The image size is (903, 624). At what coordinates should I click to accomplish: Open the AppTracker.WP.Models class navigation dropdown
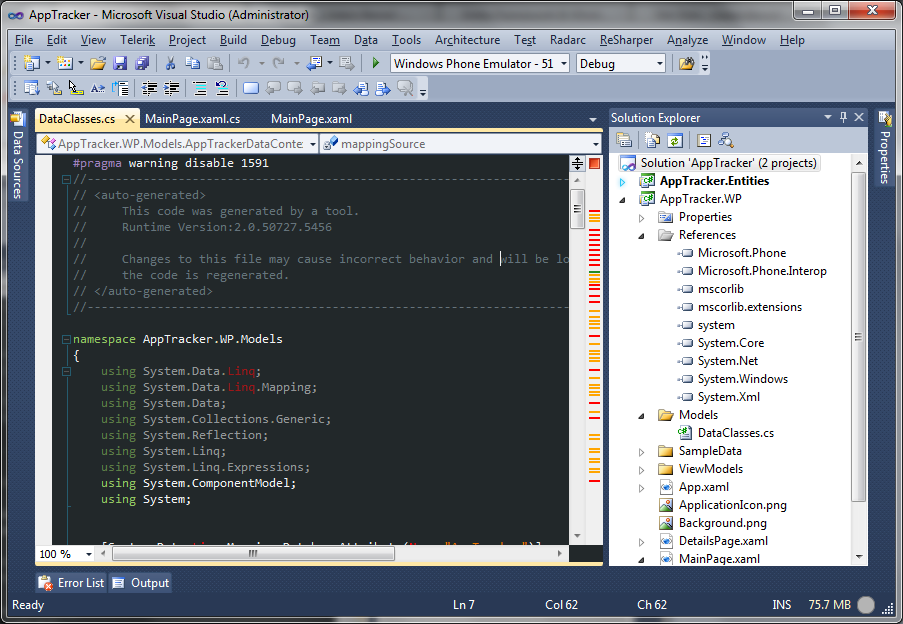pos(313,144)
